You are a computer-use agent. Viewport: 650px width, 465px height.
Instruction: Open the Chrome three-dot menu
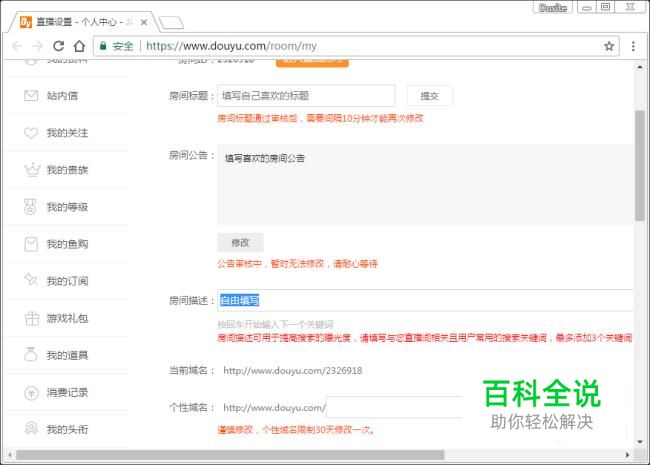(x=633, y=46)
